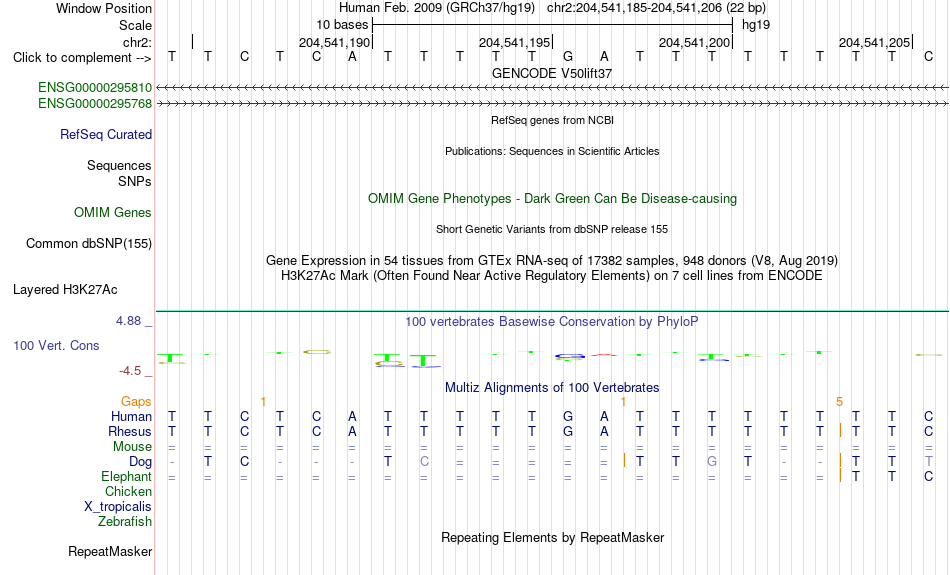Click the PhyloP -4.5 lower limit value
Viewport: 950px width, 575px height.
(x=130, y=371)
